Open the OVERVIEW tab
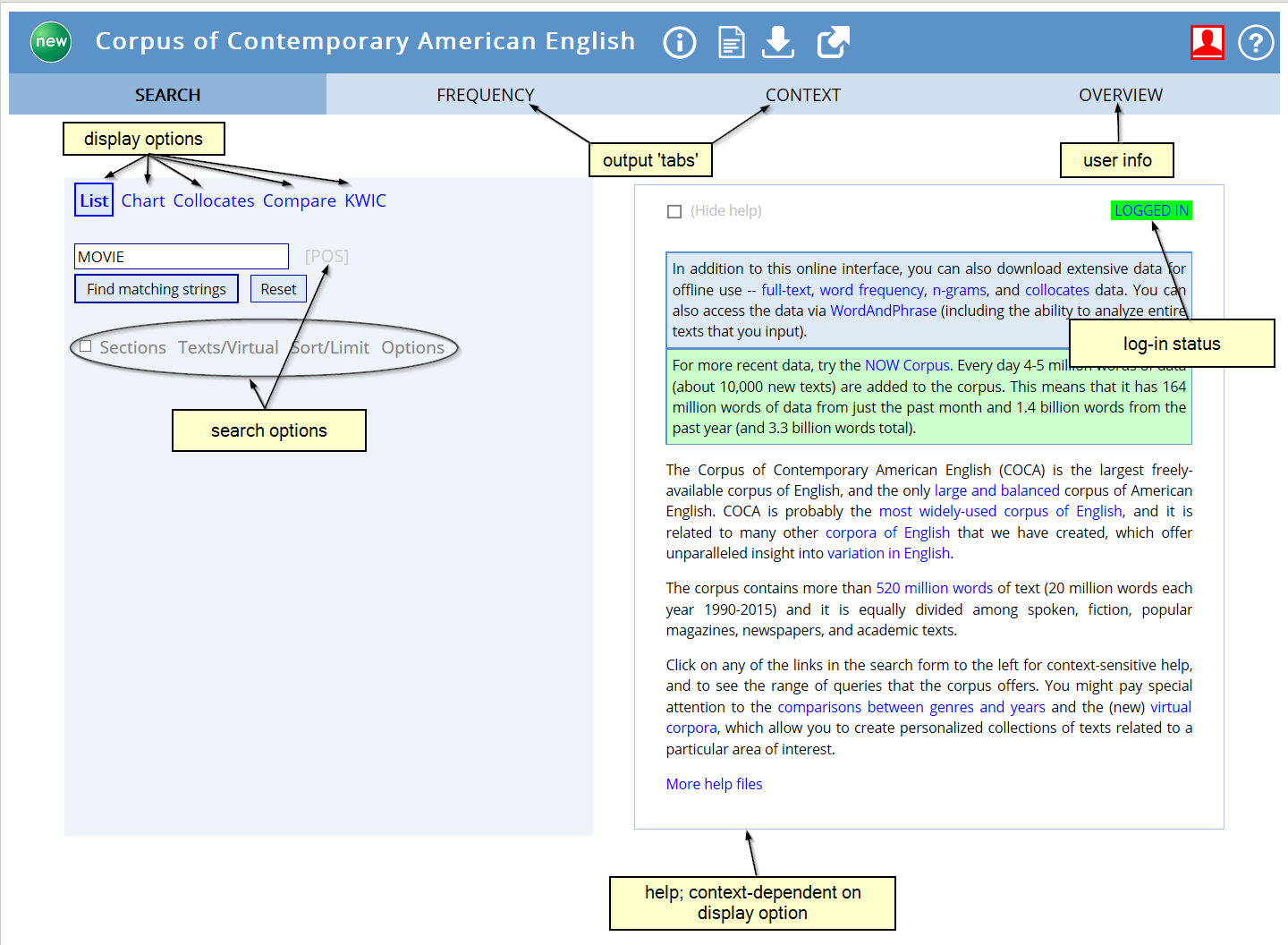 click(x=1120, y=95)
